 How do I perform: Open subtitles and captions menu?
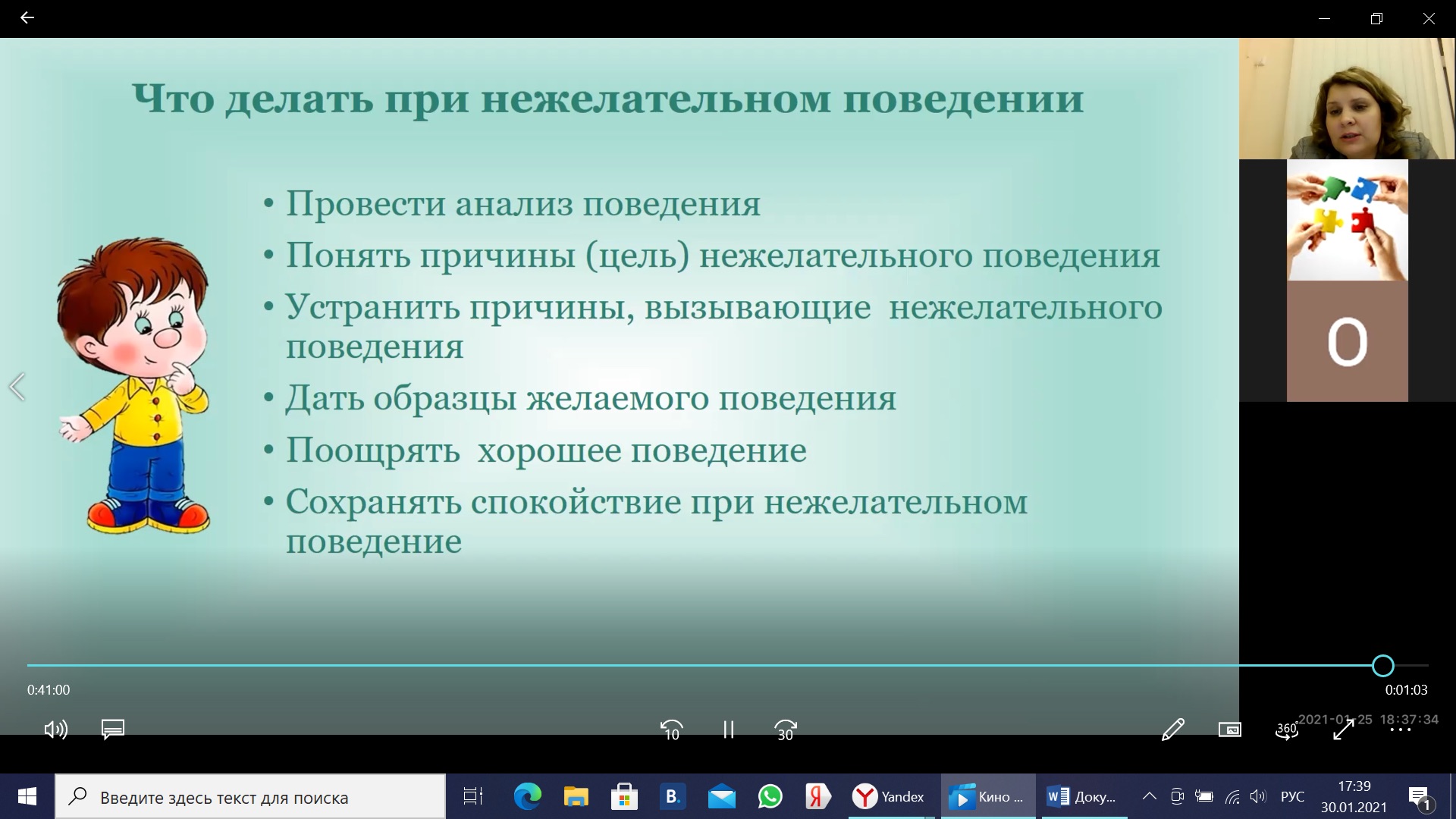point(113,730)
